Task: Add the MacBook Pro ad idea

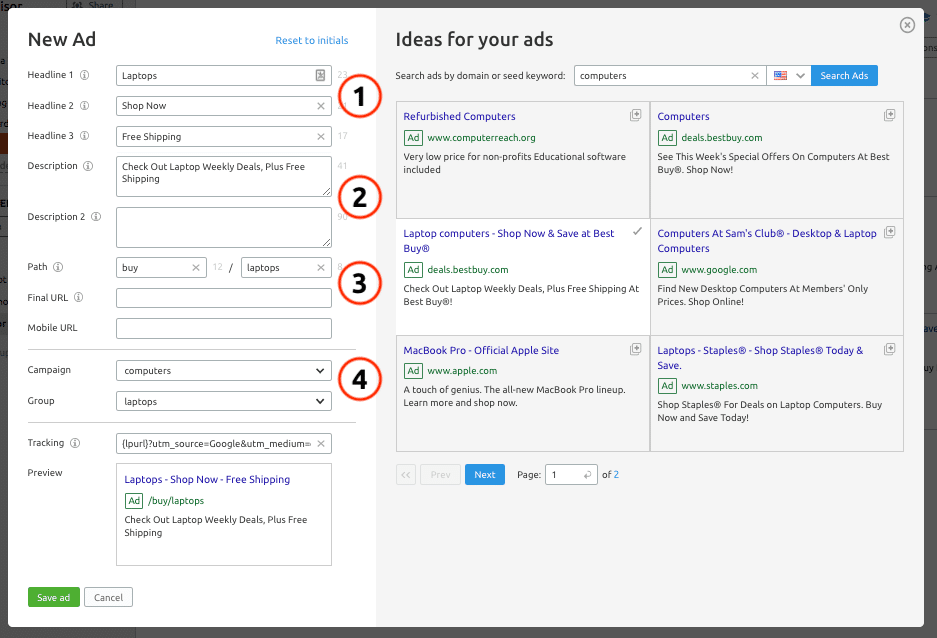Action: click(635, 349)
